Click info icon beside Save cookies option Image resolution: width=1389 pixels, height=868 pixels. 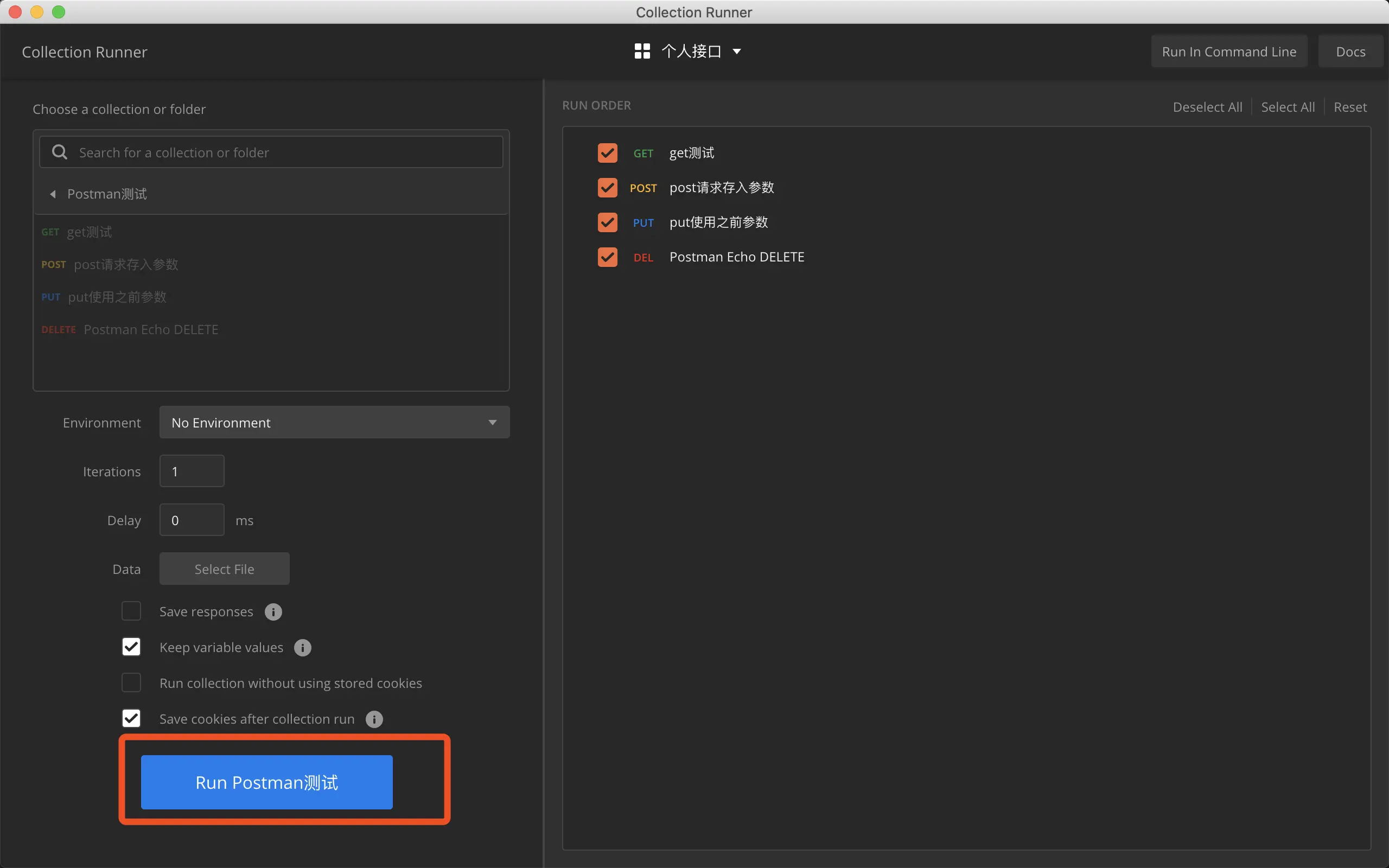(x=374, y=719)
